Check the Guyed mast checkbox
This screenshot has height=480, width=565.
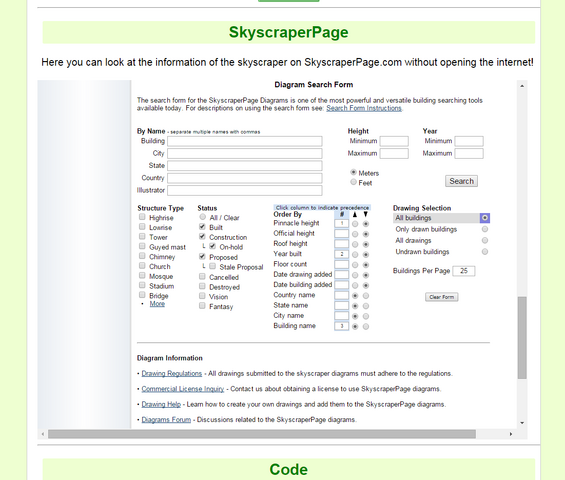coord(142,246)
